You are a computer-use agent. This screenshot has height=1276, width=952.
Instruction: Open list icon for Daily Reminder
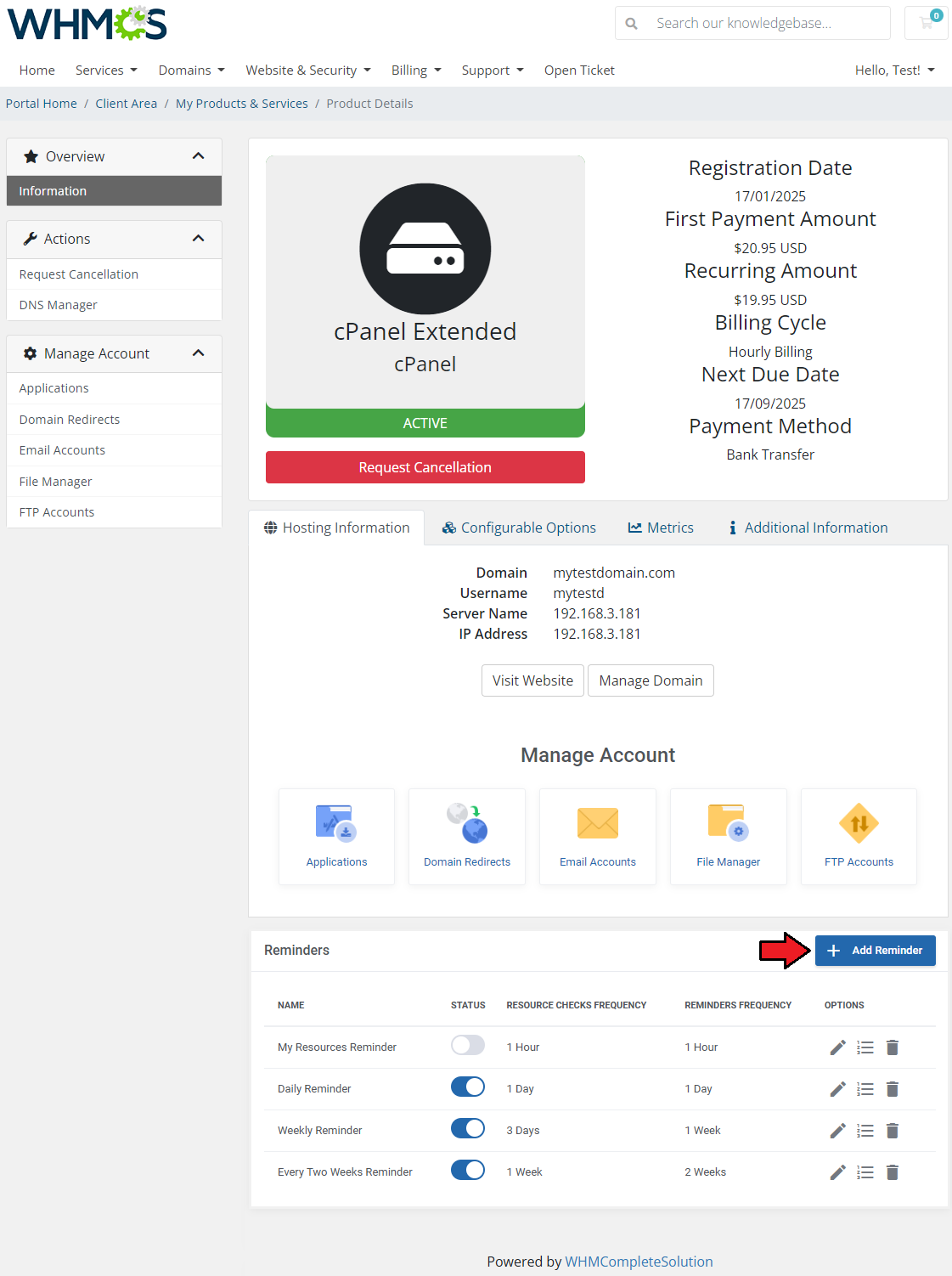(865, 1089)
